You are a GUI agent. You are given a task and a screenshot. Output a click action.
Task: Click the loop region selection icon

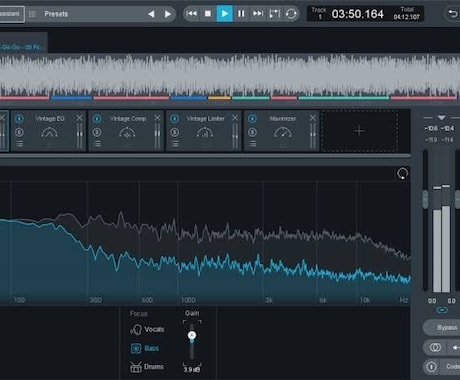(x=274, y=14)
